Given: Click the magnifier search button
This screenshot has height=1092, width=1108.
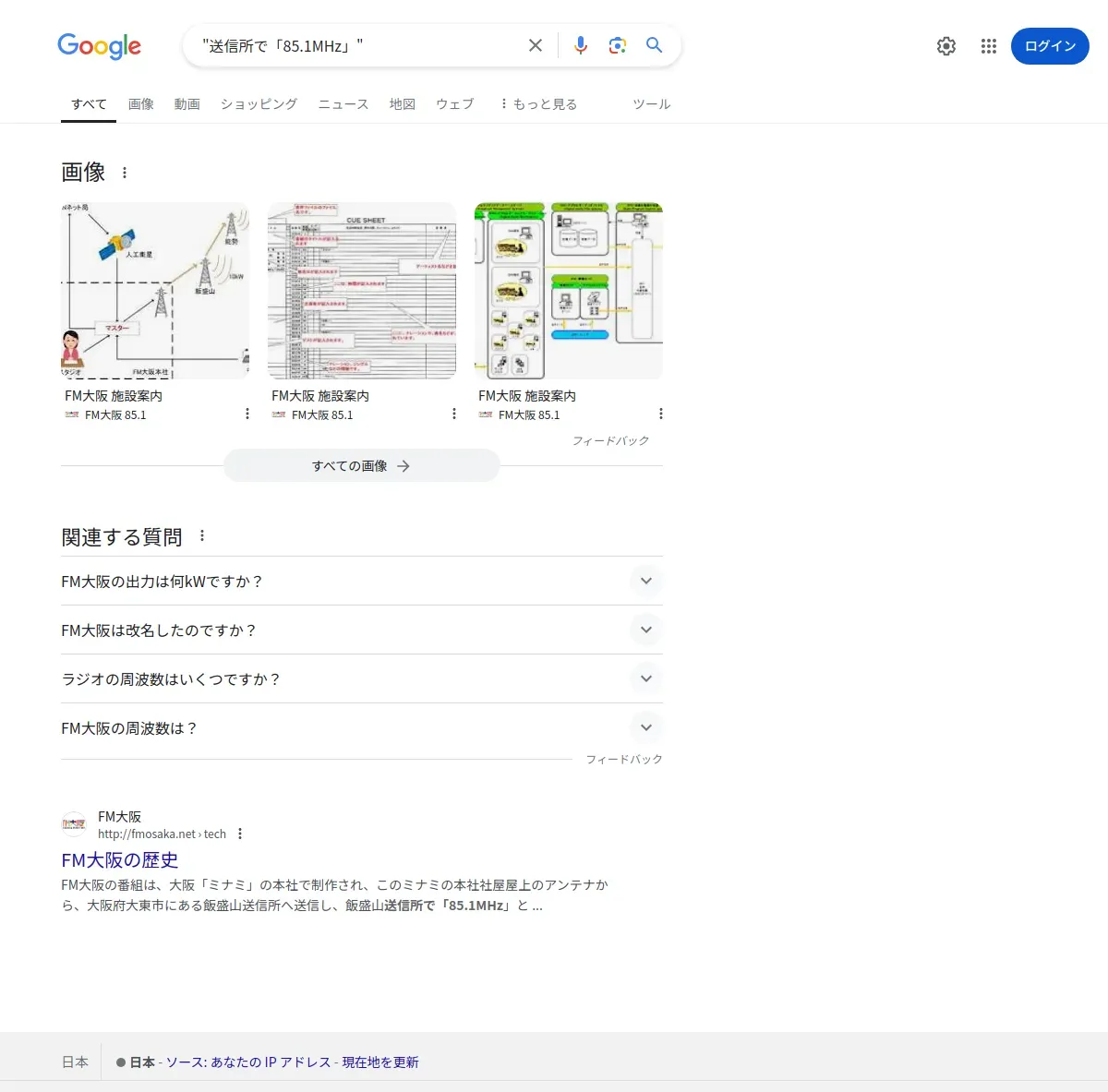Looking at the screenshot, I should 654,45.
